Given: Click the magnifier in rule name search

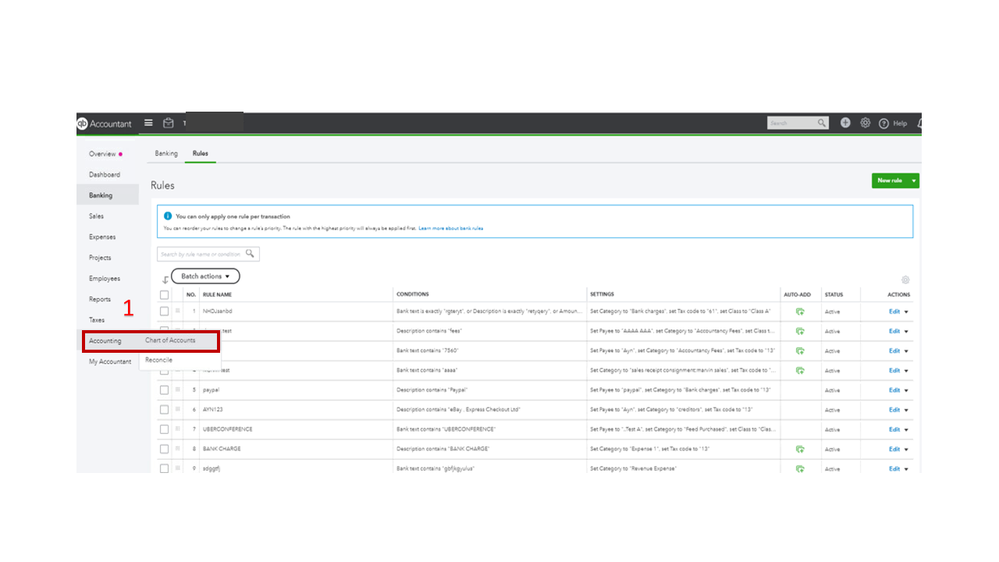Looking at the screenshot, I should point(250,254).
